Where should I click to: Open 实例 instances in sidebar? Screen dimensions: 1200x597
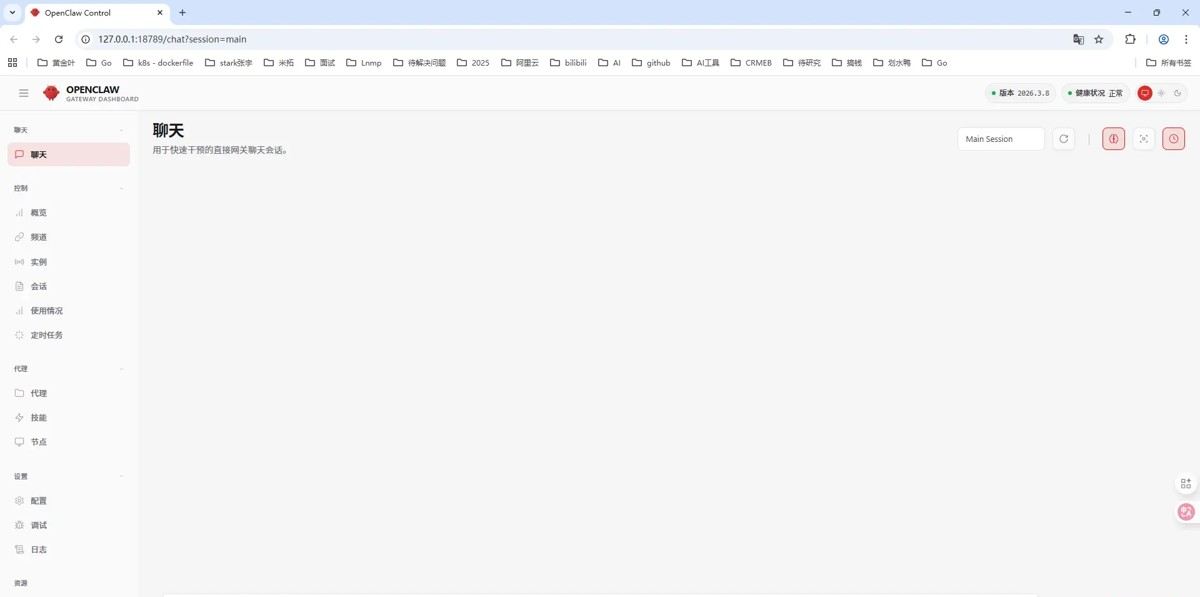tap(69, 262)
